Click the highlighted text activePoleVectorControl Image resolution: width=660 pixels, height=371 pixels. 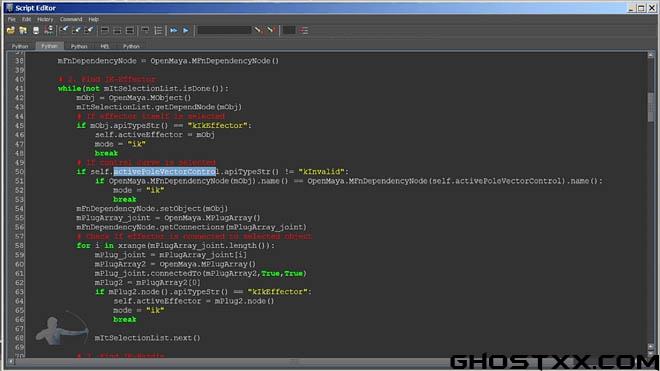point(165,172)
